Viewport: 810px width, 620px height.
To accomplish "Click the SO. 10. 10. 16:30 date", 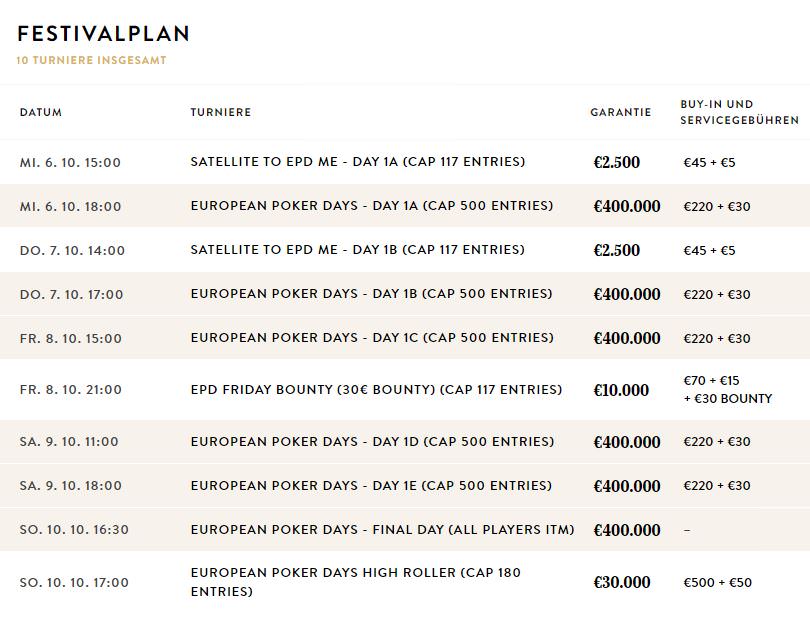I will click(74, 530).
